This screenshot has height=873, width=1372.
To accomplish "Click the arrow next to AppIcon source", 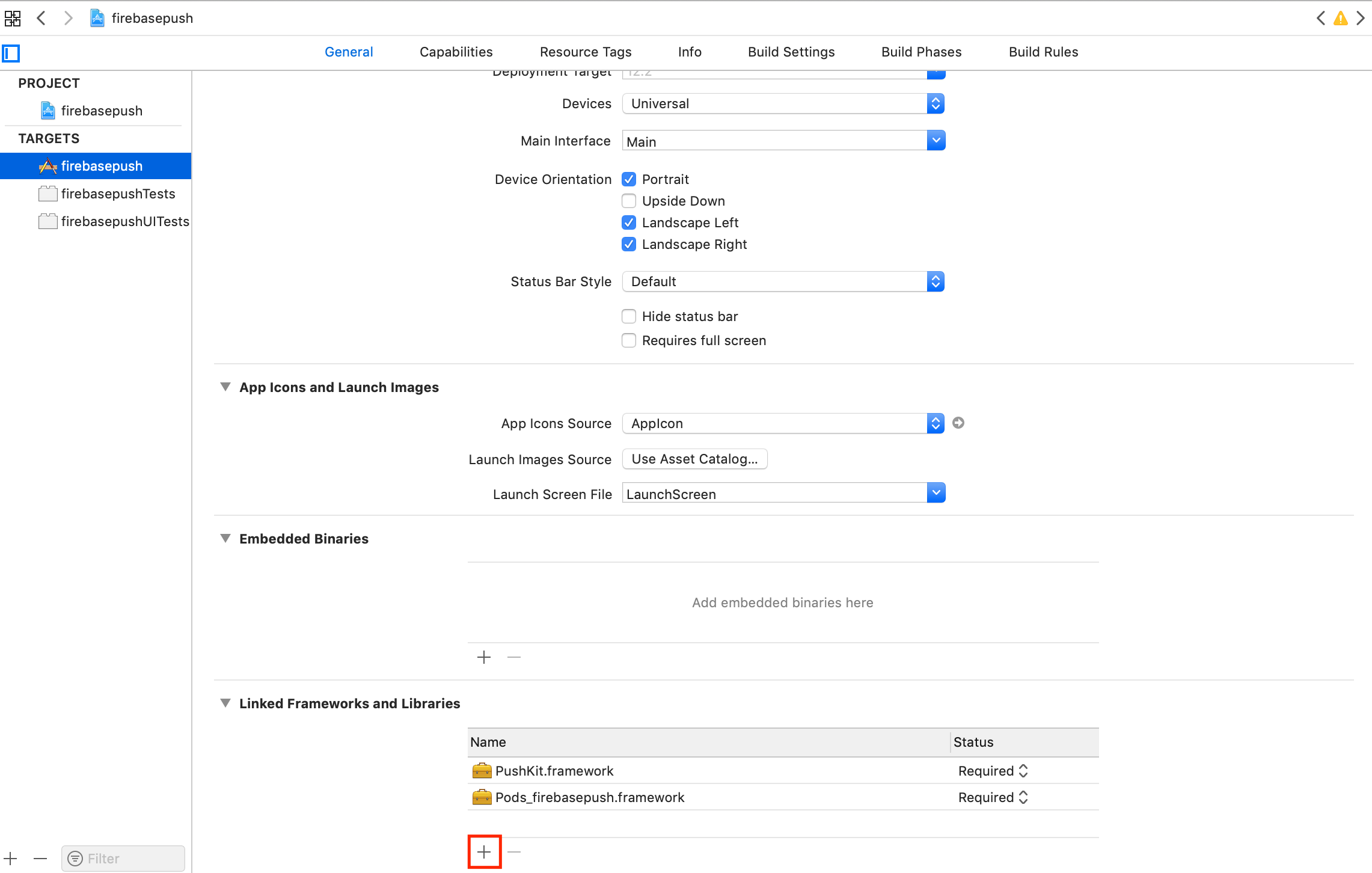I will [958, 423].
